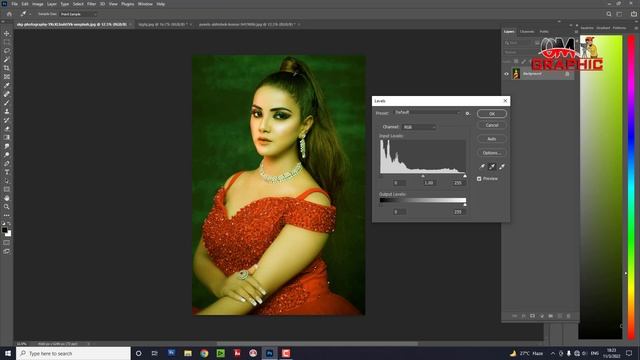The height and width of the screenshot is (360, 640).
Task: Open the layer blend mode dropdown
Action: pos(519,52)
